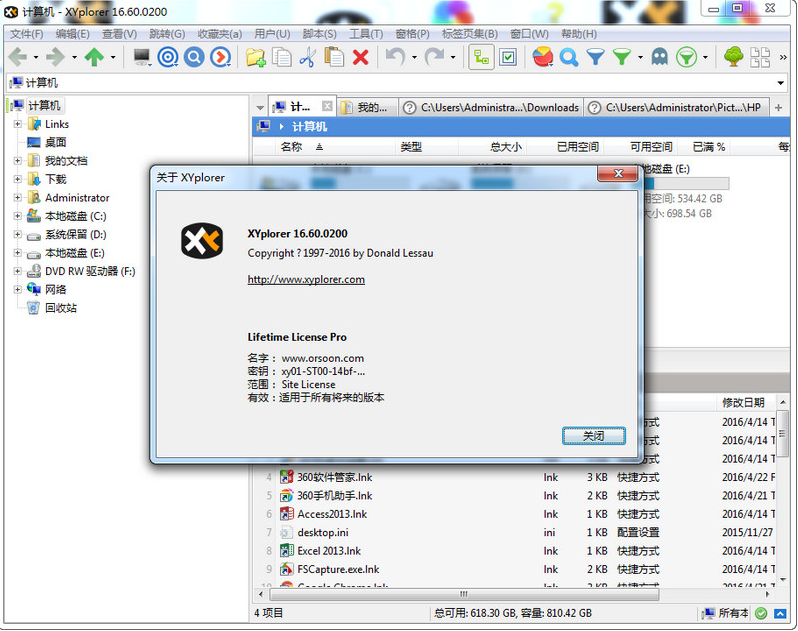Screen dimensions: 798x631
Task: Click the 关闭 button in About dialog
Action: point(593,436)
